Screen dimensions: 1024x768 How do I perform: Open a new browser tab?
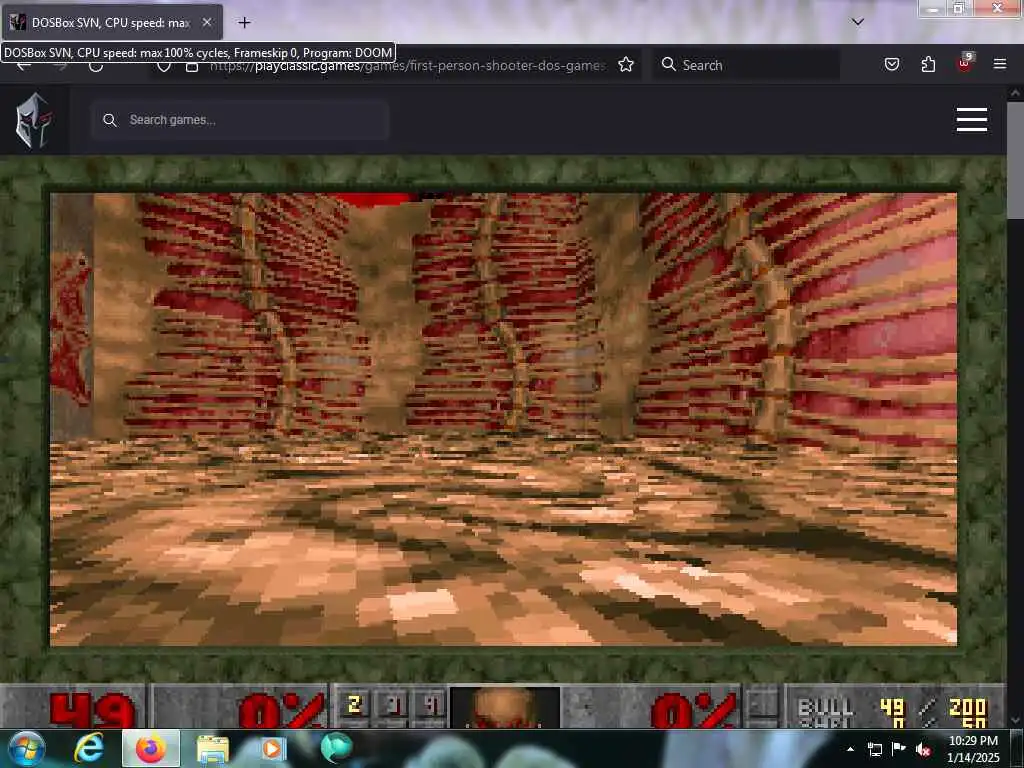point(244,22)
